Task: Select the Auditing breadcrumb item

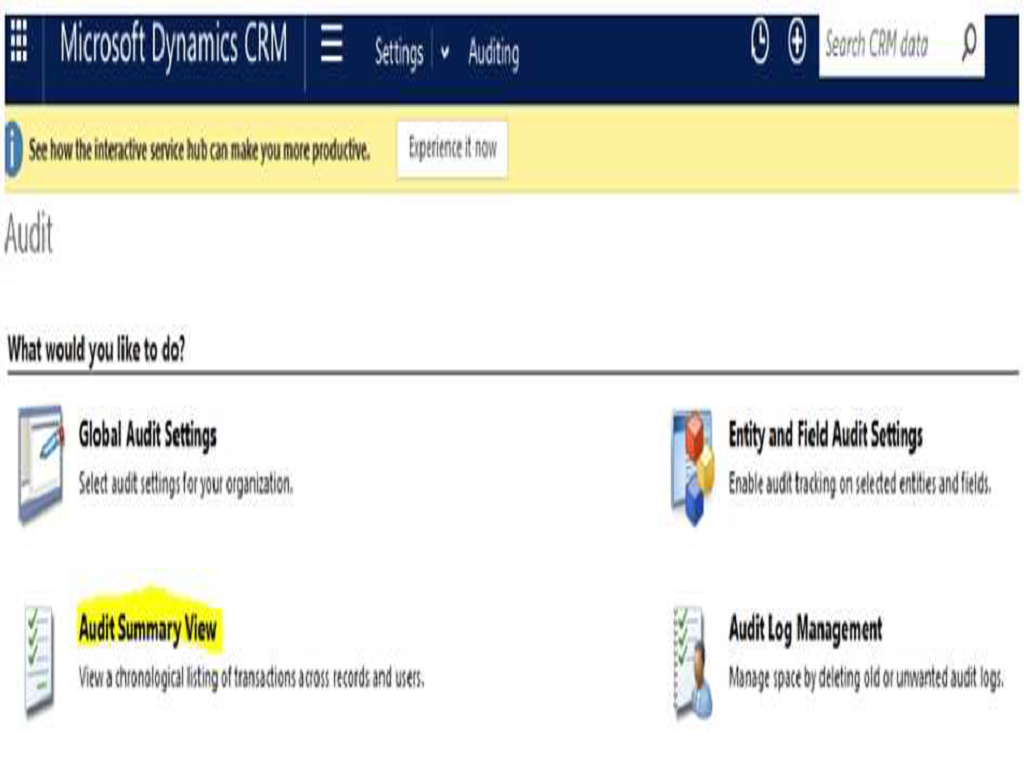Action: (x=494, y=53)
